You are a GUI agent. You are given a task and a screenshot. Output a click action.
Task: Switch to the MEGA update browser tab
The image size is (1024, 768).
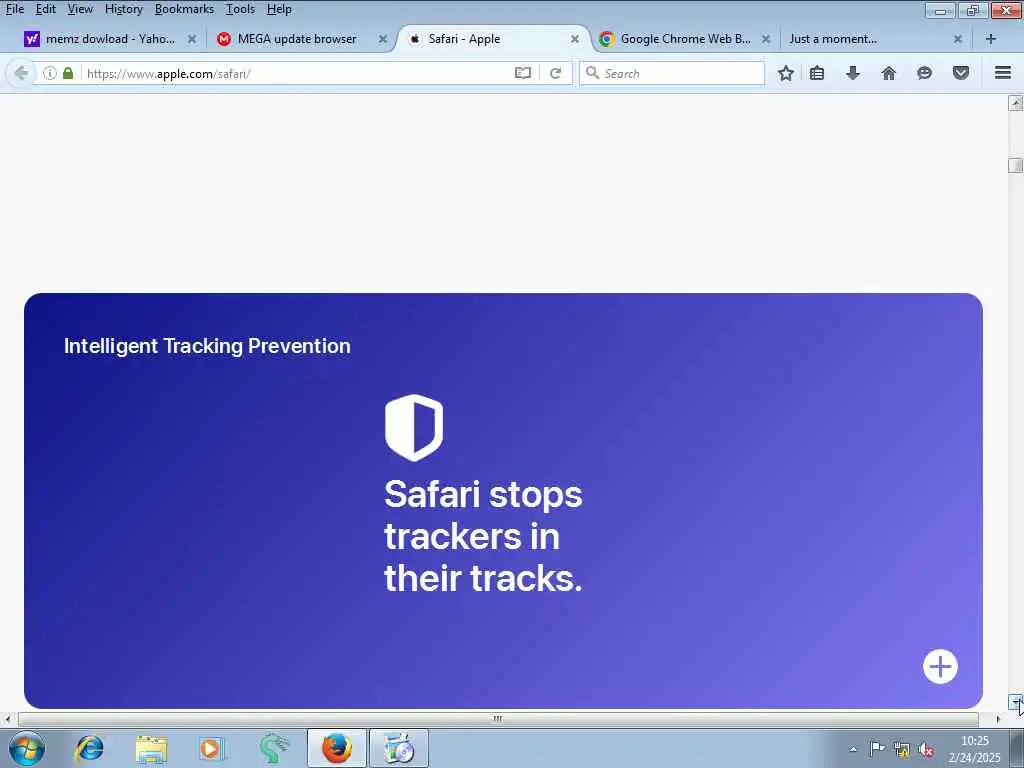click(297, 39)
